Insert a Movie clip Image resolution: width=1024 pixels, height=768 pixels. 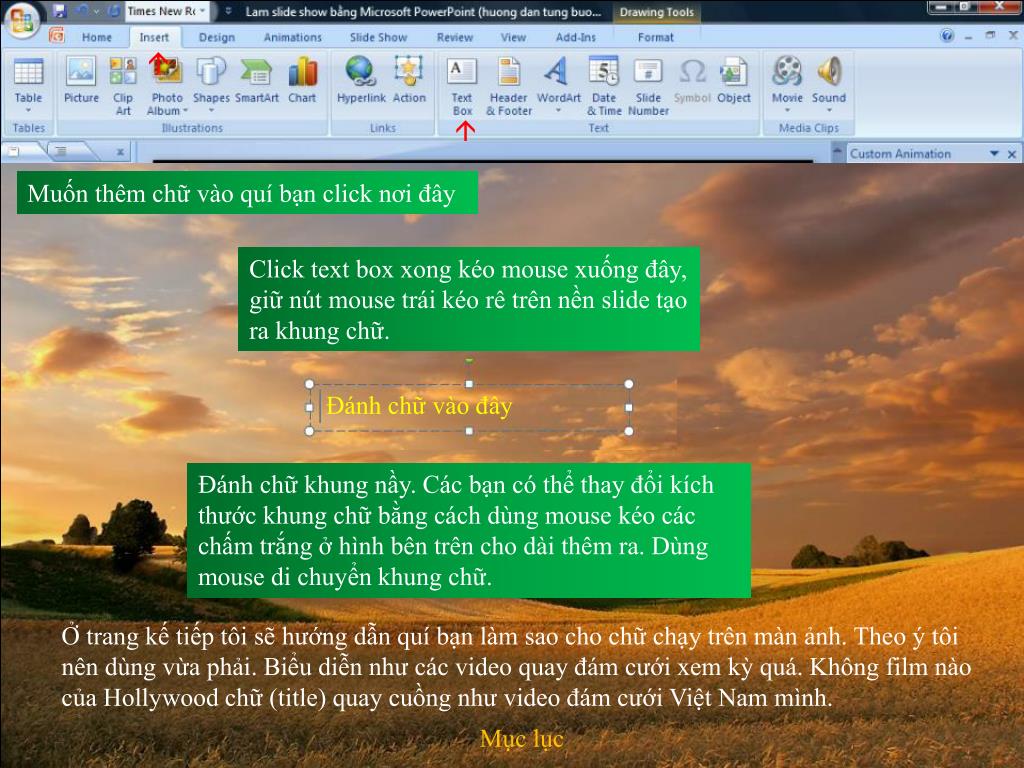(787, 86)
